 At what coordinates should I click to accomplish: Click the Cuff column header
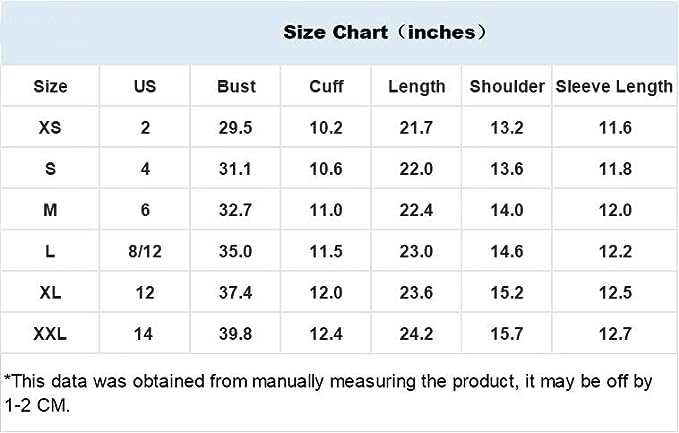(326, 86)
